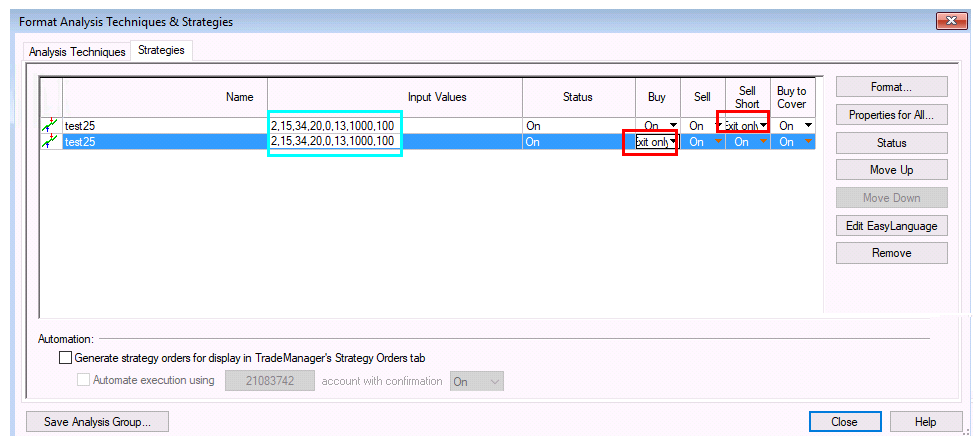Switch to the Analysis Techniques tab
The image size is (973, 436).
click(77, 51)
